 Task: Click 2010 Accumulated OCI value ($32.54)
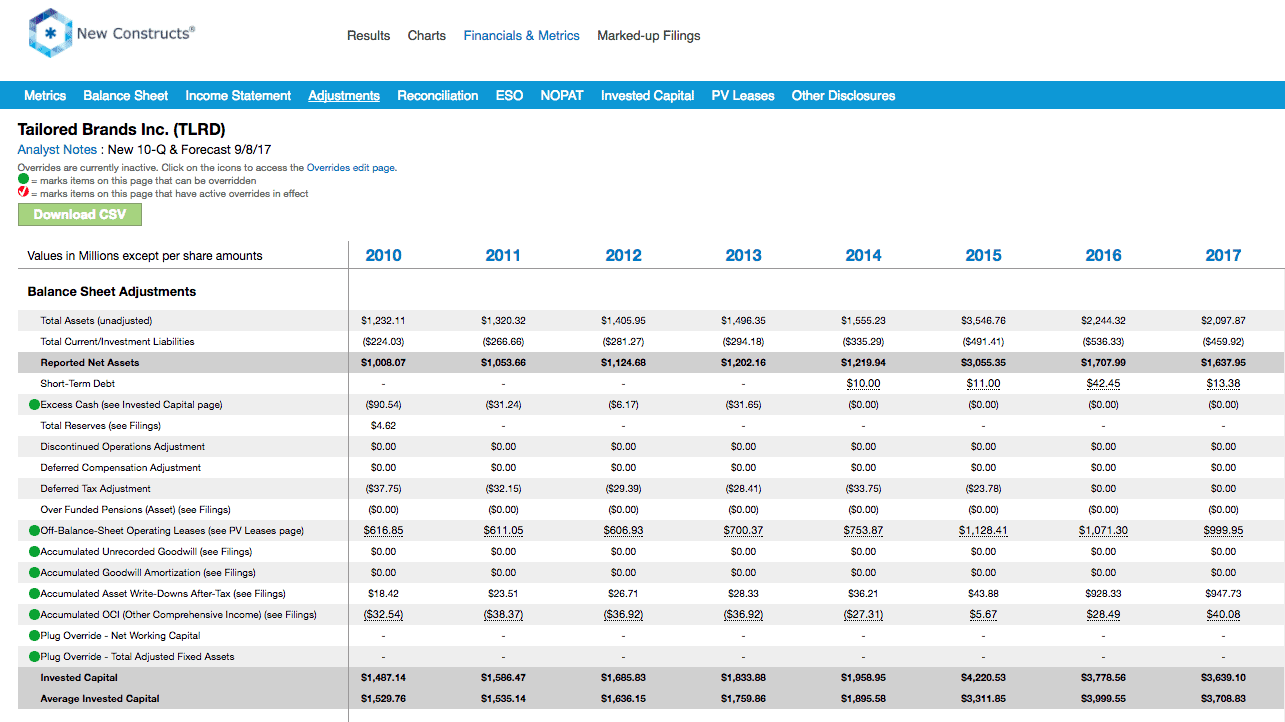(383, 615)
